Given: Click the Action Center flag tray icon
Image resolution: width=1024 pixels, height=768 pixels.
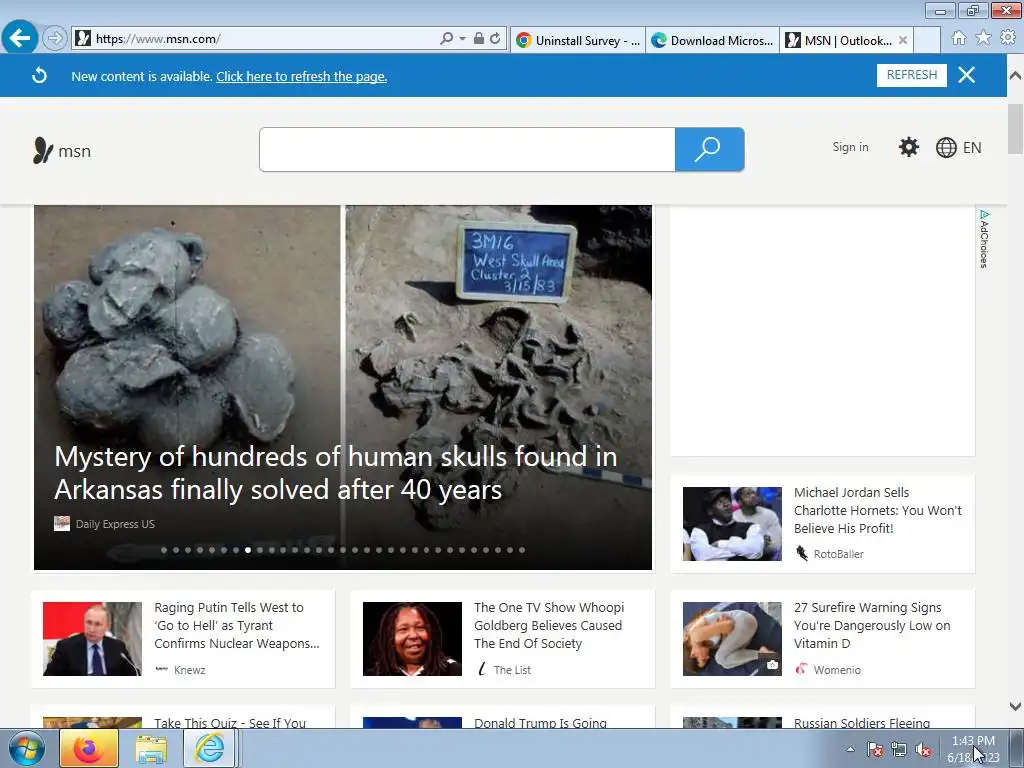Looking at the screenshot, I should pyautogui.click(x=874, y=749).
